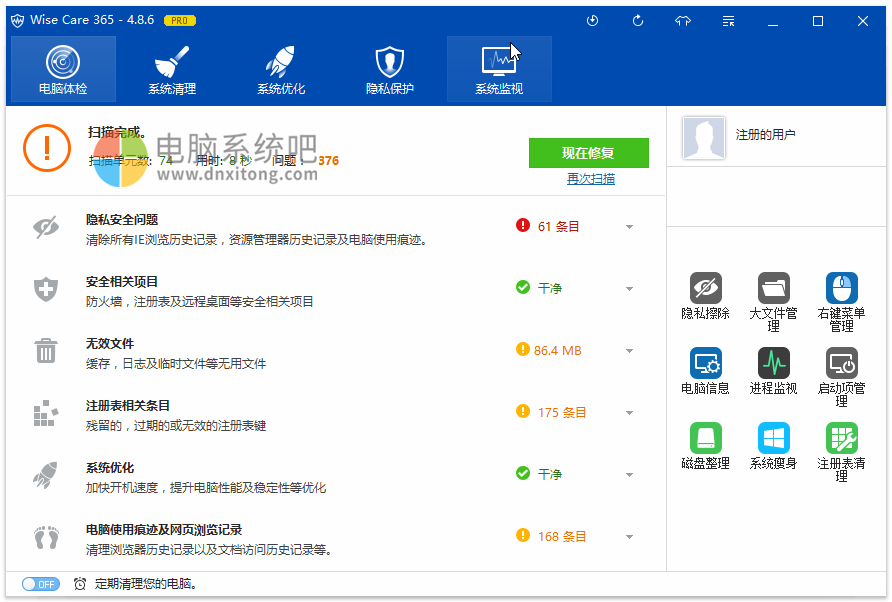Expand the 电脑使用痕迹及网页浏览记录 row arrow

point(629,537)
